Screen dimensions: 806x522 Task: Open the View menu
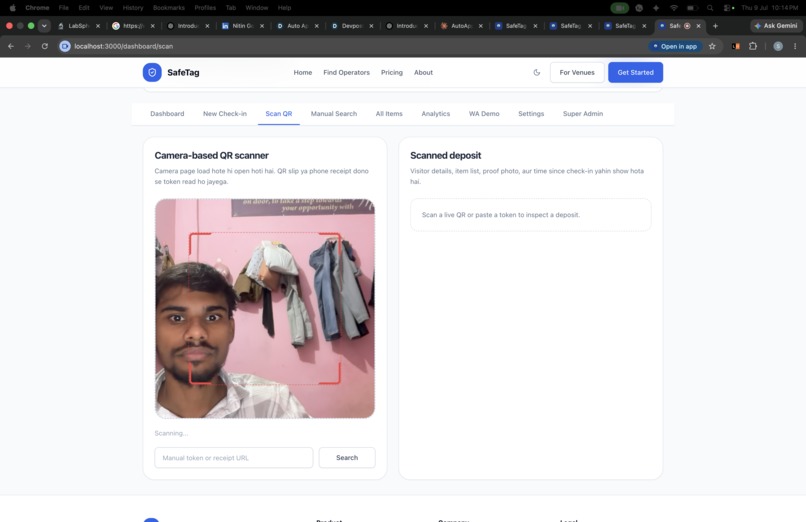coord(106,8)
